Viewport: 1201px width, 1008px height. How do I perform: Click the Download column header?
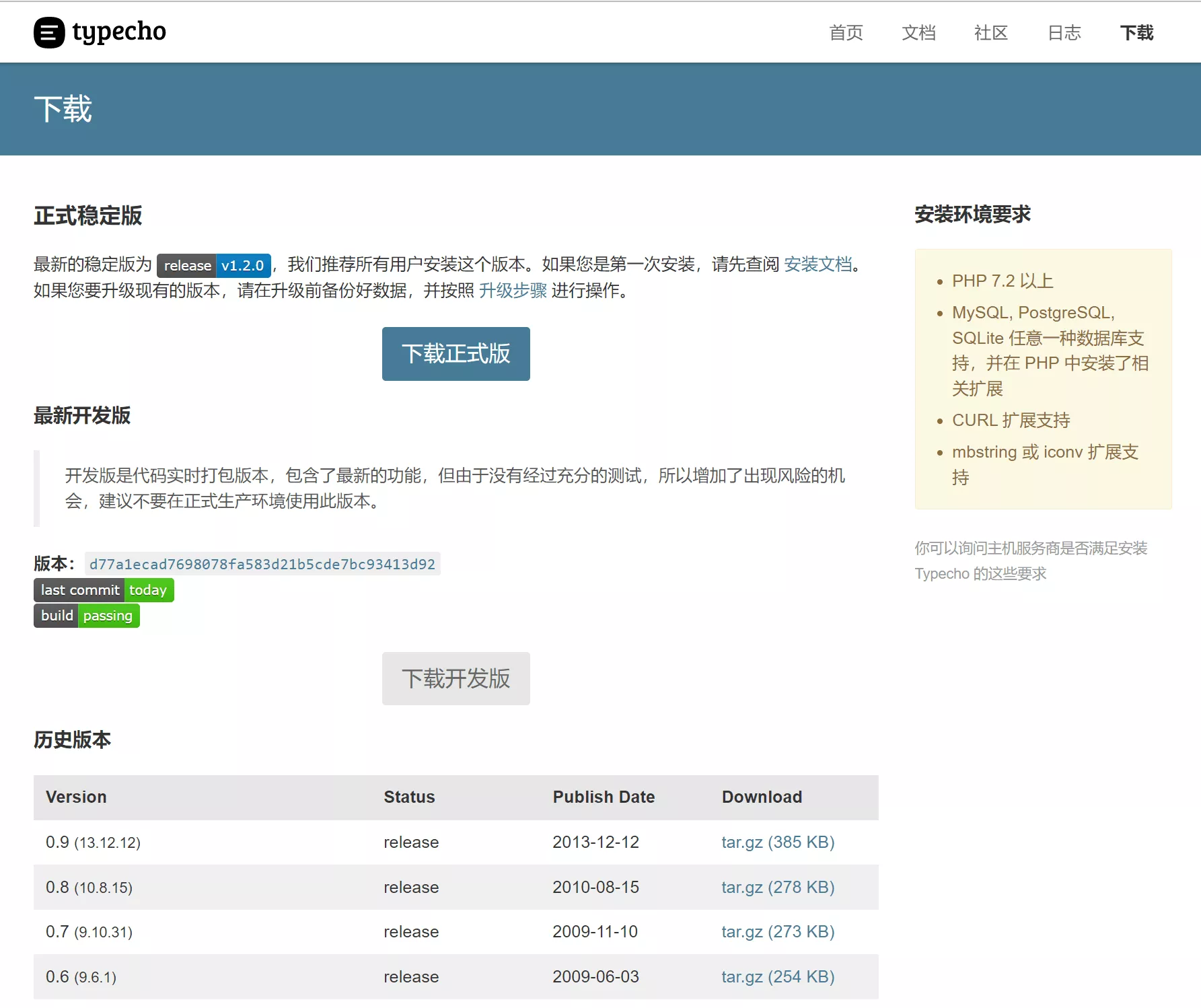[762, 797]
